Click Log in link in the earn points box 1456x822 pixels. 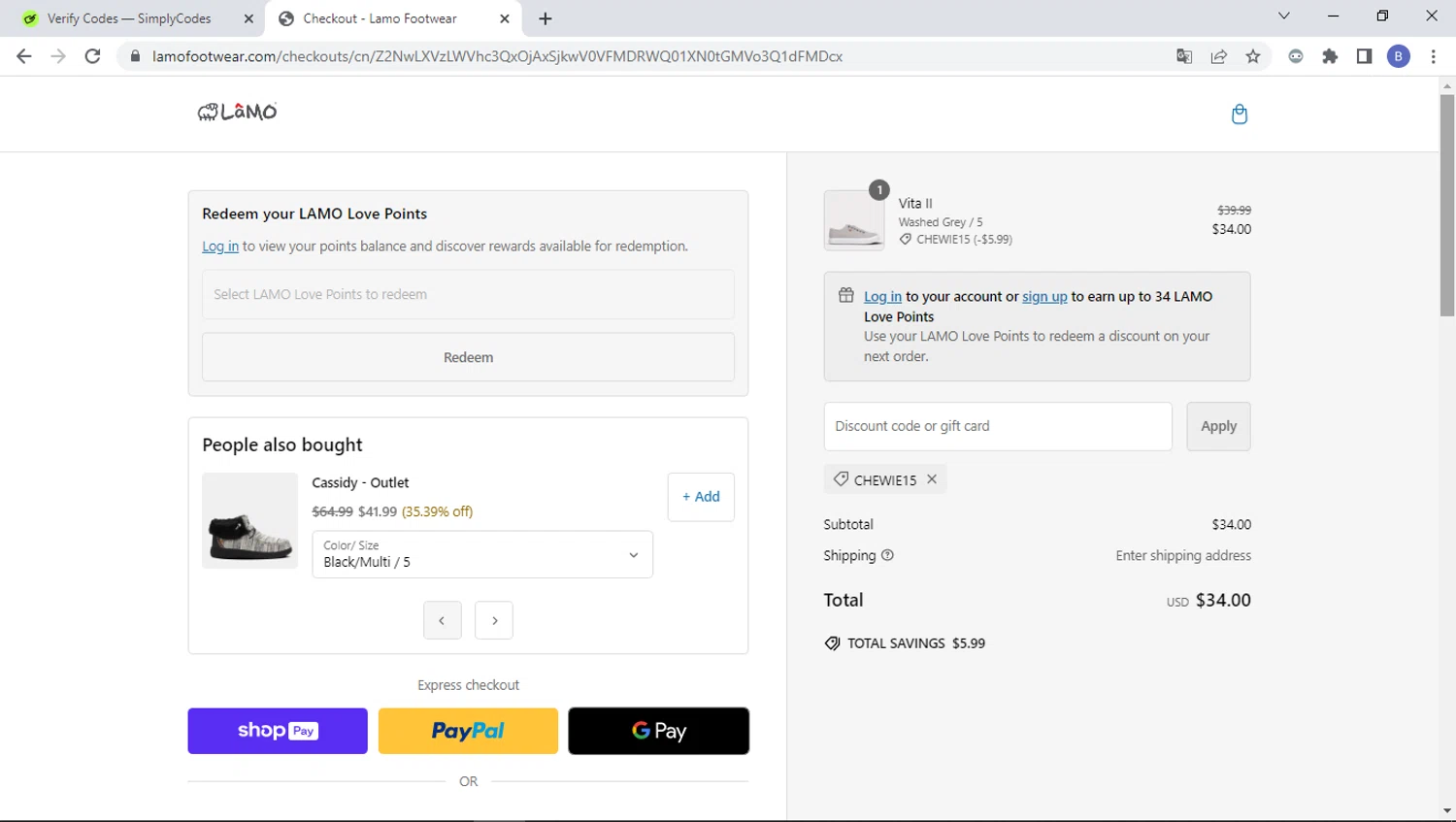coord(882,297)
